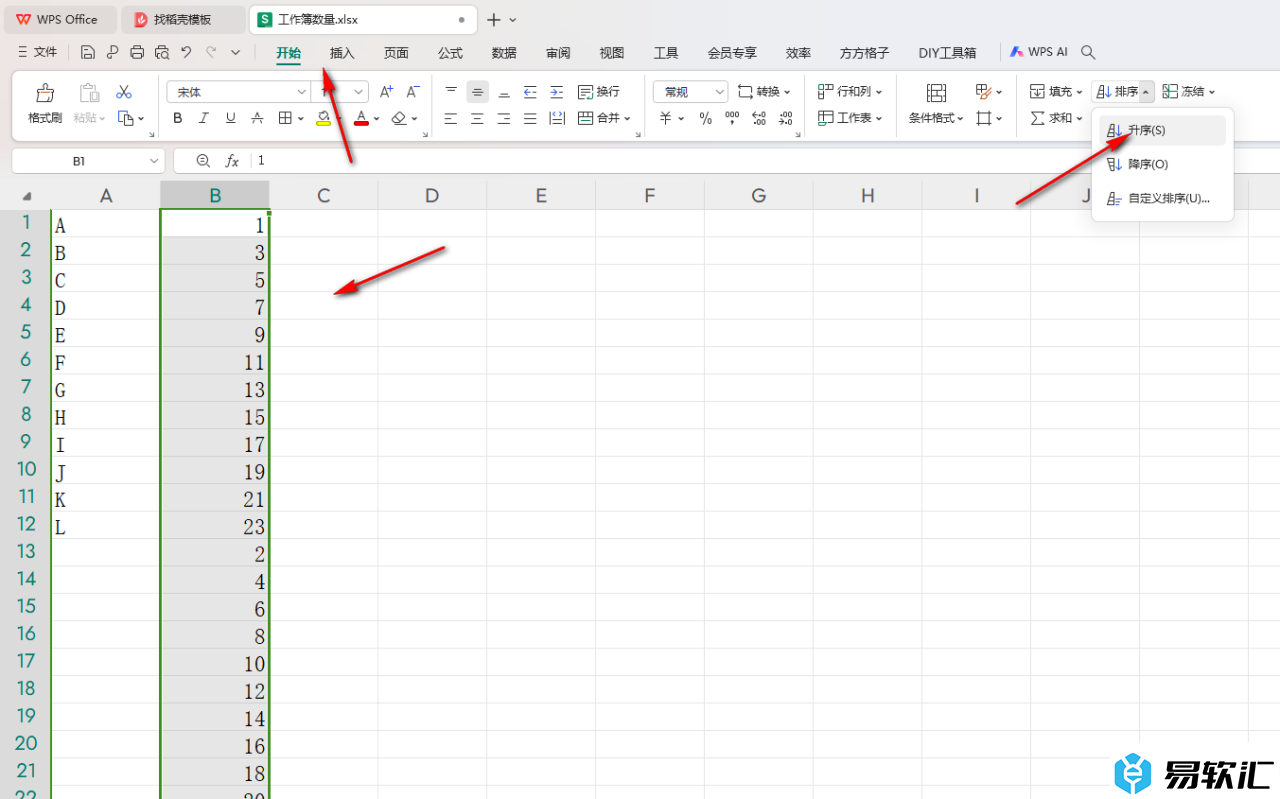Apply thousands separator style

(732, 118)
